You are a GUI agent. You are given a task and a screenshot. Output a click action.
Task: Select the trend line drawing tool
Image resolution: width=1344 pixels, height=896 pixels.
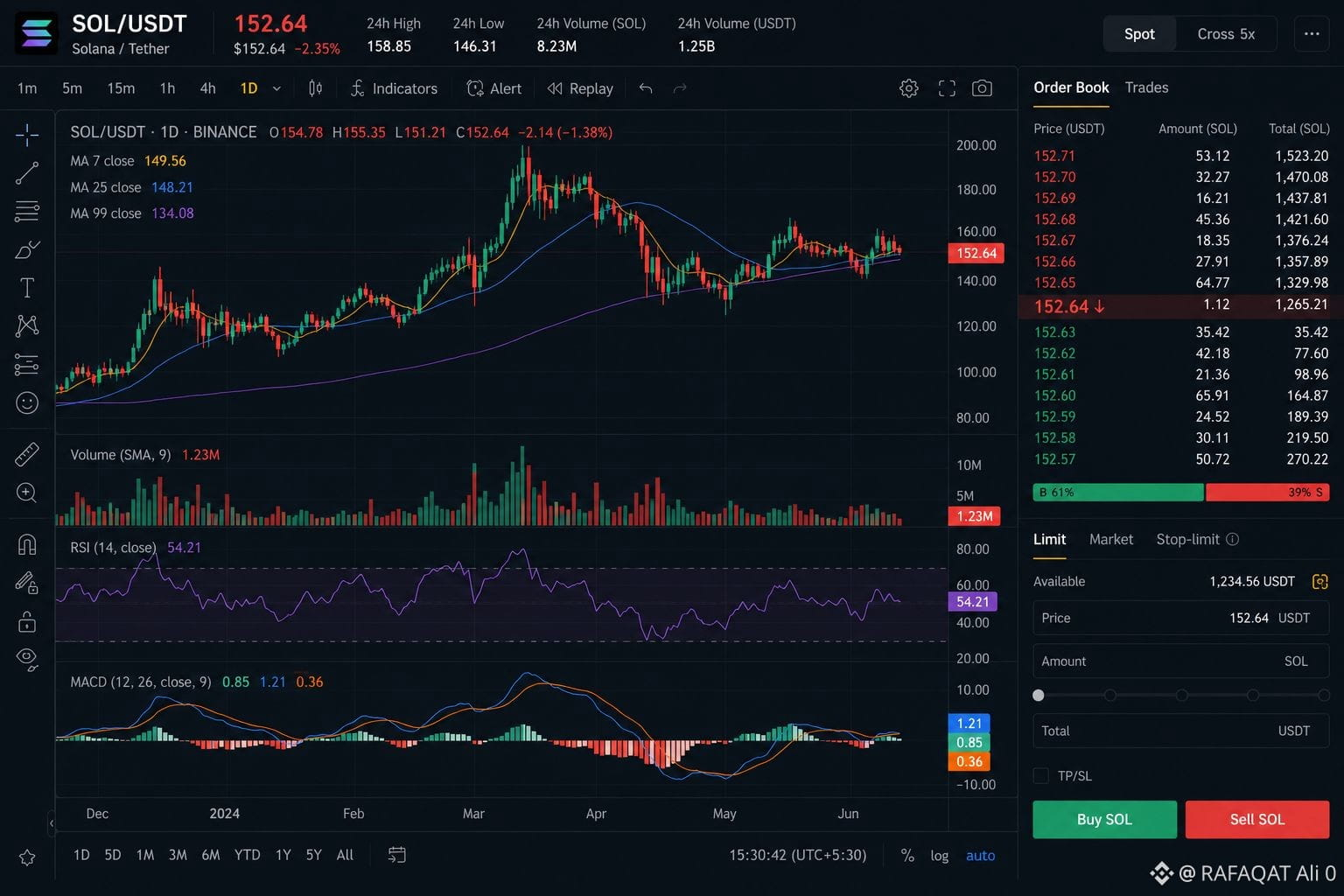click(x=27, y=173)
